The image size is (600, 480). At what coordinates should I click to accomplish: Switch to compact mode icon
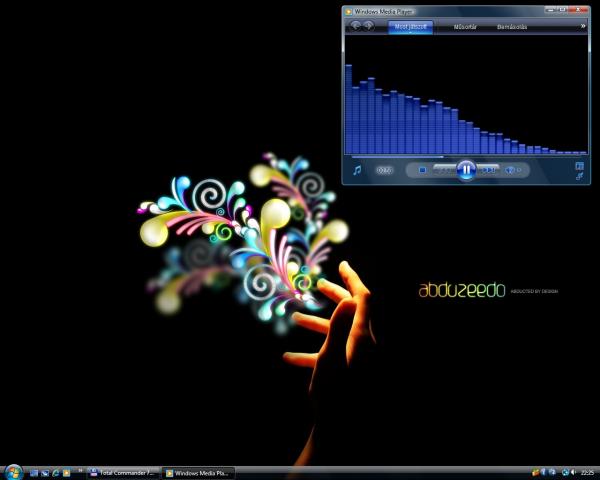[579, 176]
